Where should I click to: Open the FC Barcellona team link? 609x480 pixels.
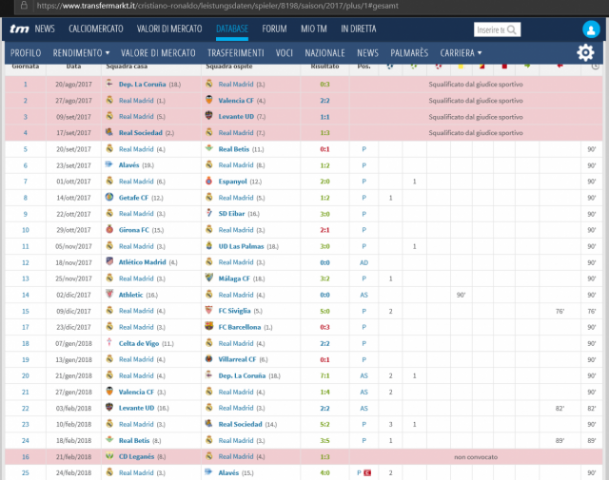pyautogui.click(x=240, y=327)
